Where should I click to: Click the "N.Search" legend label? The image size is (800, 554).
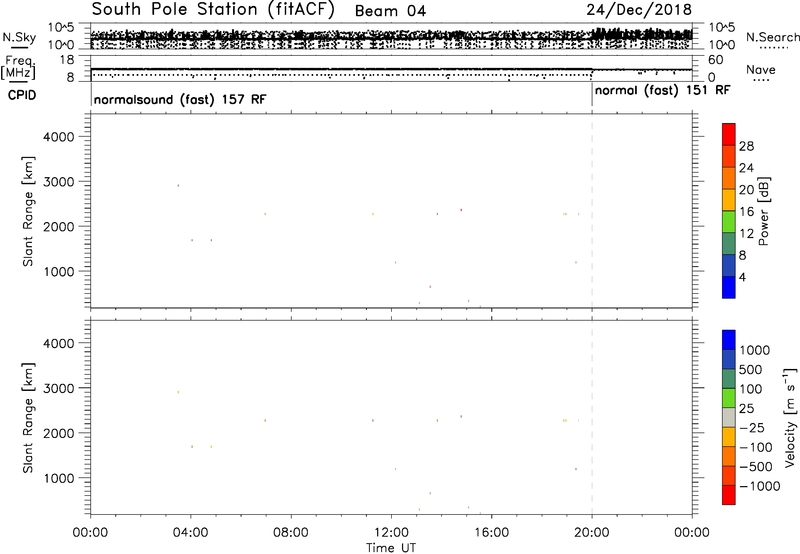point(772,37)
